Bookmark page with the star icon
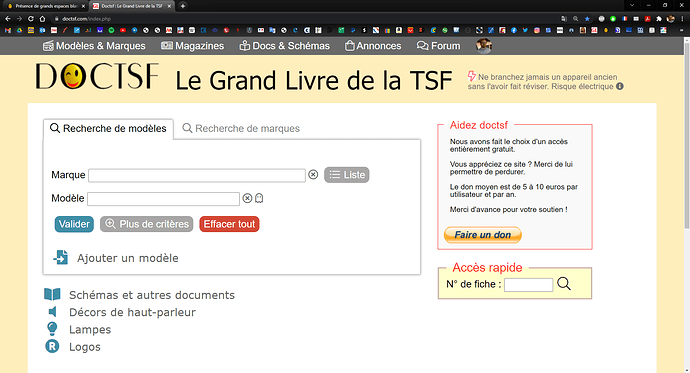 [587, 19]
